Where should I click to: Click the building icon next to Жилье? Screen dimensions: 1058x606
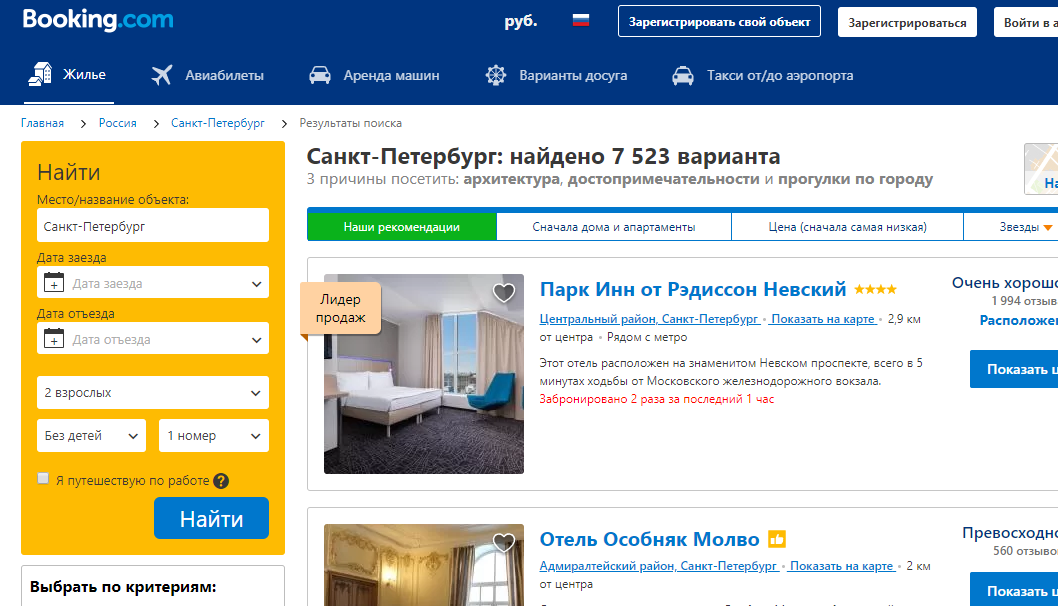click(40, 74)
